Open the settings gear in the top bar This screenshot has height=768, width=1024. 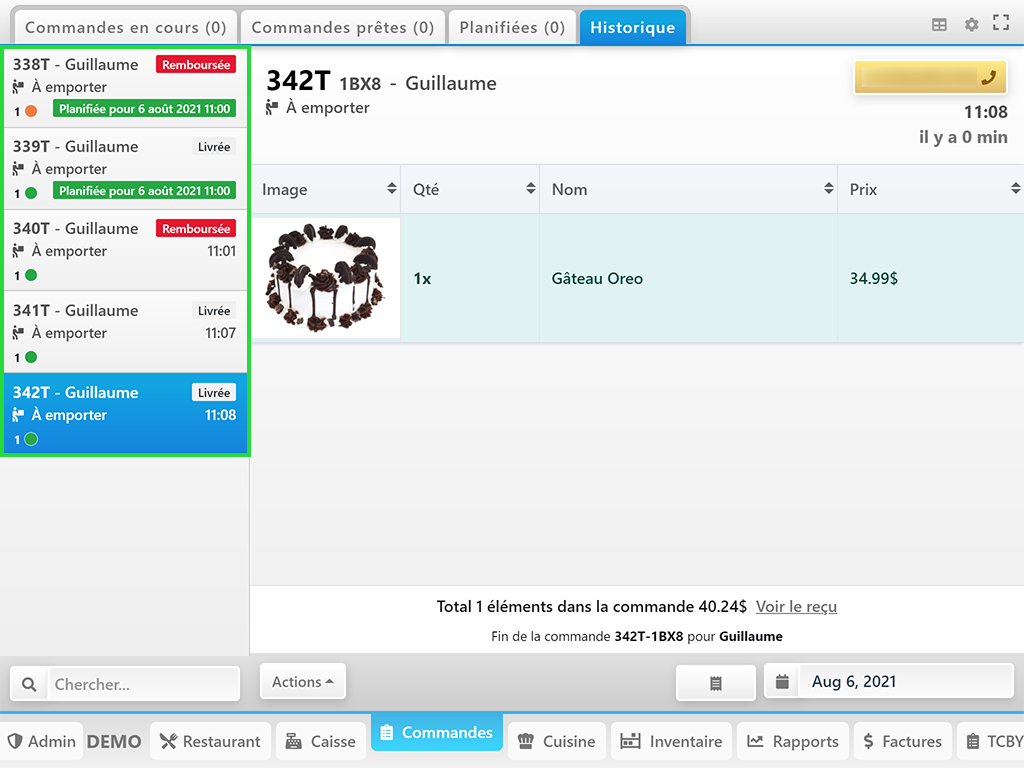pyautogui.click(x=971, y=25)
